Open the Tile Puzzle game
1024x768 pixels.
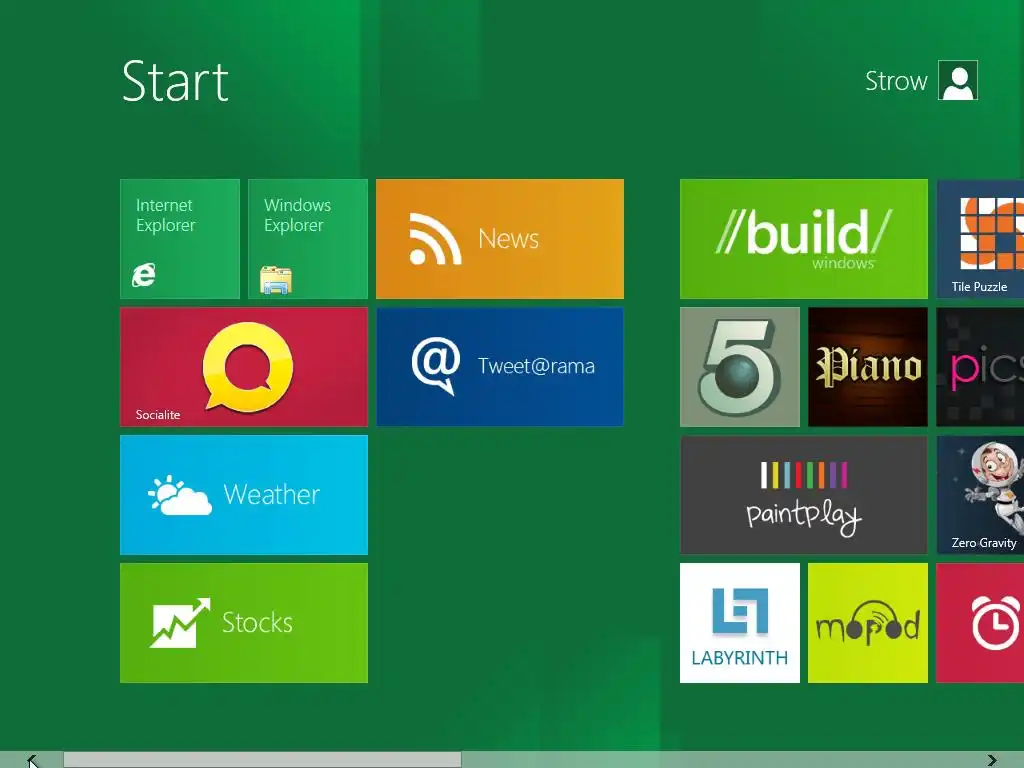click(980, 239)
